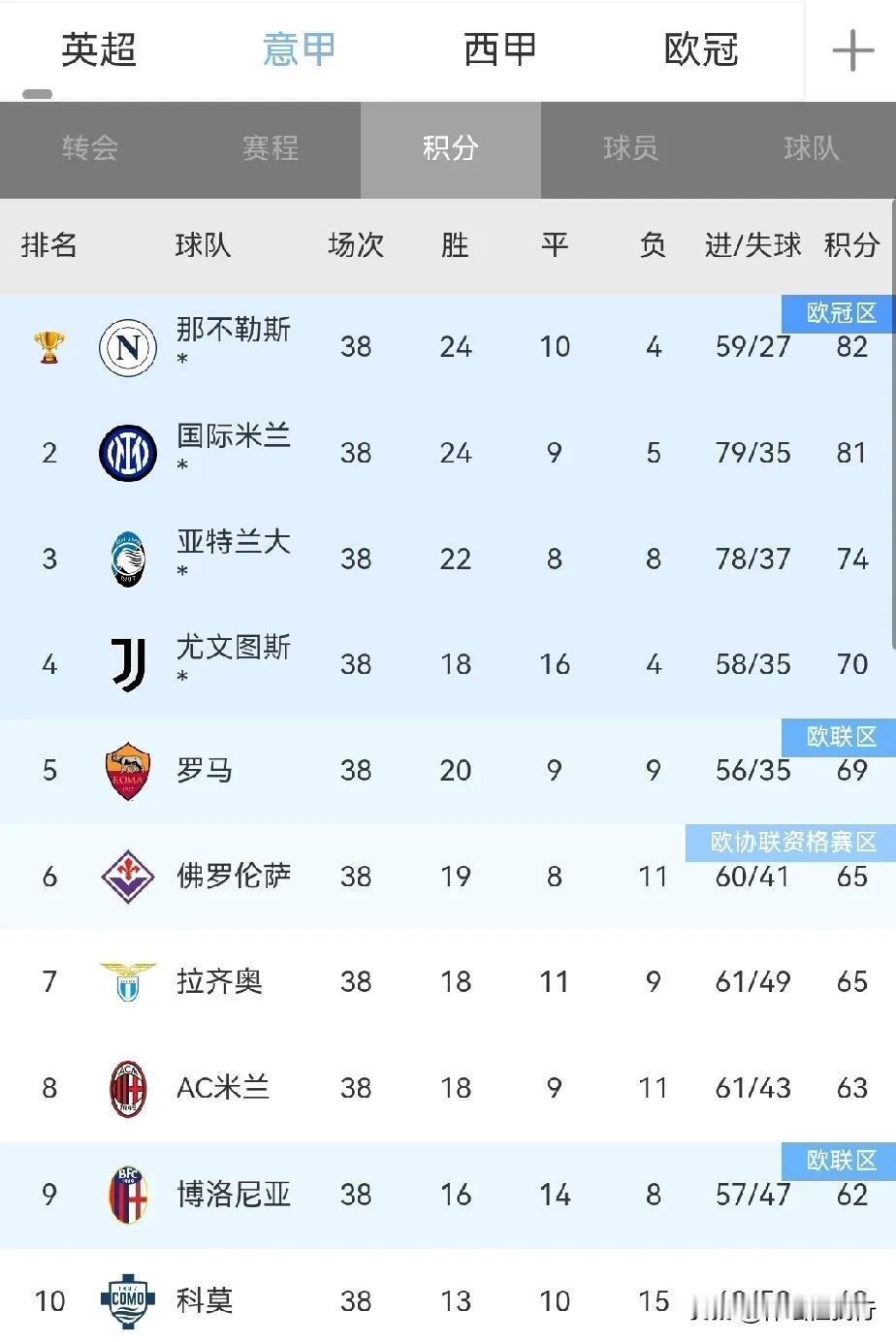The width and height of the screenshot is (896, 1342).
Task: Tap the Bologna club badge
Action: pos(128,1194)
